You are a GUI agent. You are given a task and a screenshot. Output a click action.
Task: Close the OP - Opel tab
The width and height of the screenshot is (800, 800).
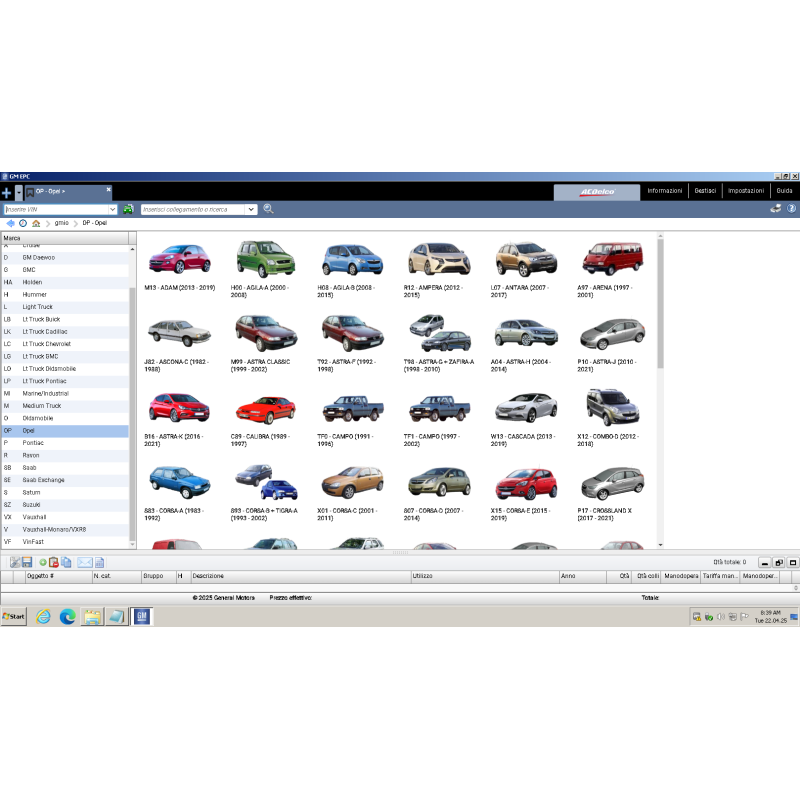108,189
